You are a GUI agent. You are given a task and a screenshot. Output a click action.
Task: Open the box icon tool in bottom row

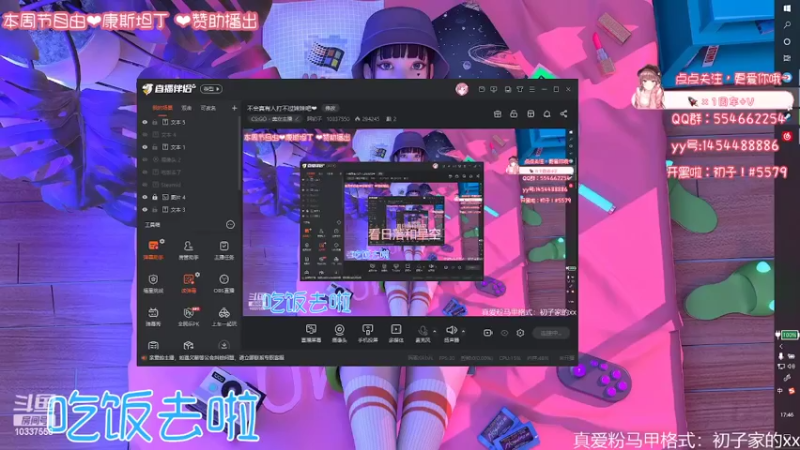[x=188, y=345]
